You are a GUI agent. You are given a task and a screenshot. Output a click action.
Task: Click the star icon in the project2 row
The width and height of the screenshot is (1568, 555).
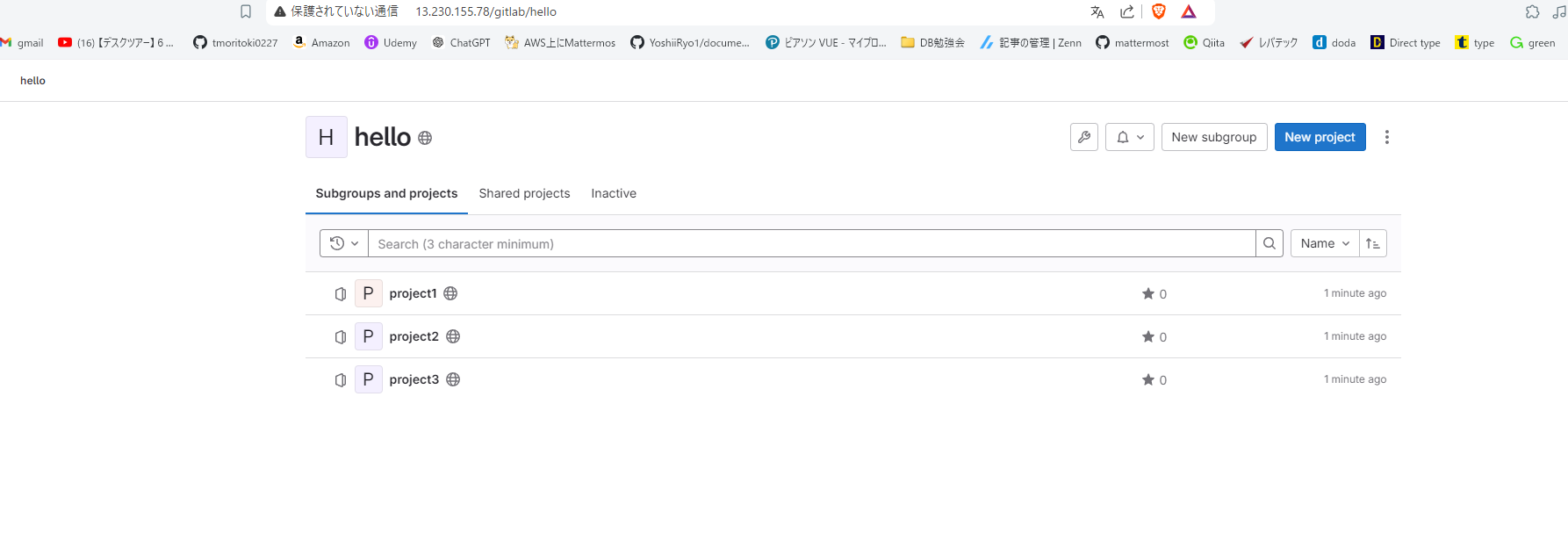[x=1147, y=336]
